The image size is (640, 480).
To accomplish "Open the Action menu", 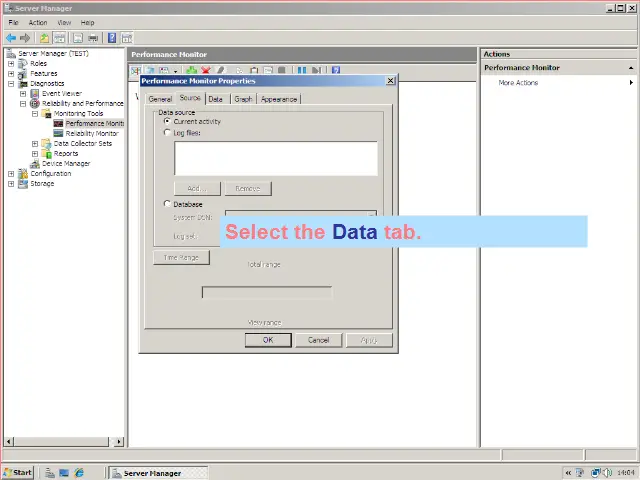I will [38, 22].
